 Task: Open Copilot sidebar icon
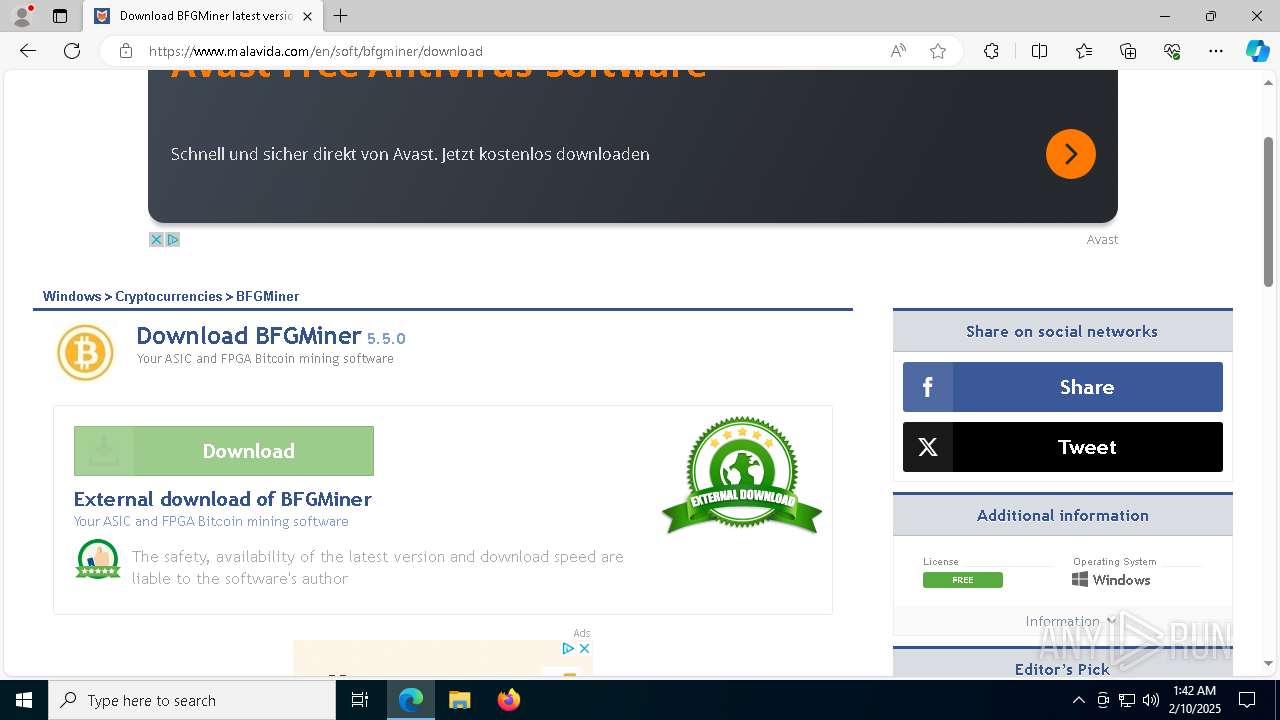click(1257, 51)
